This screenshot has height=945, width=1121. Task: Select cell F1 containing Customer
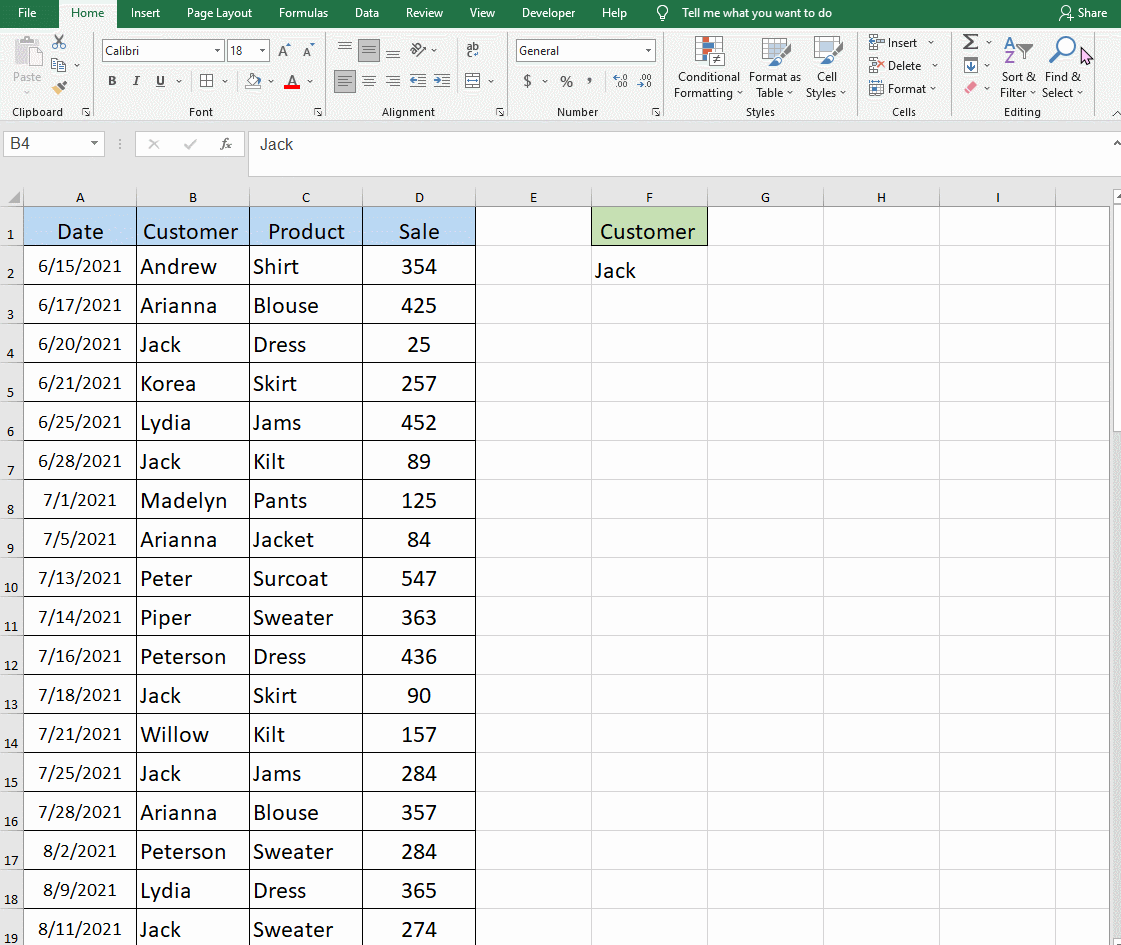[x=649, y=228]
